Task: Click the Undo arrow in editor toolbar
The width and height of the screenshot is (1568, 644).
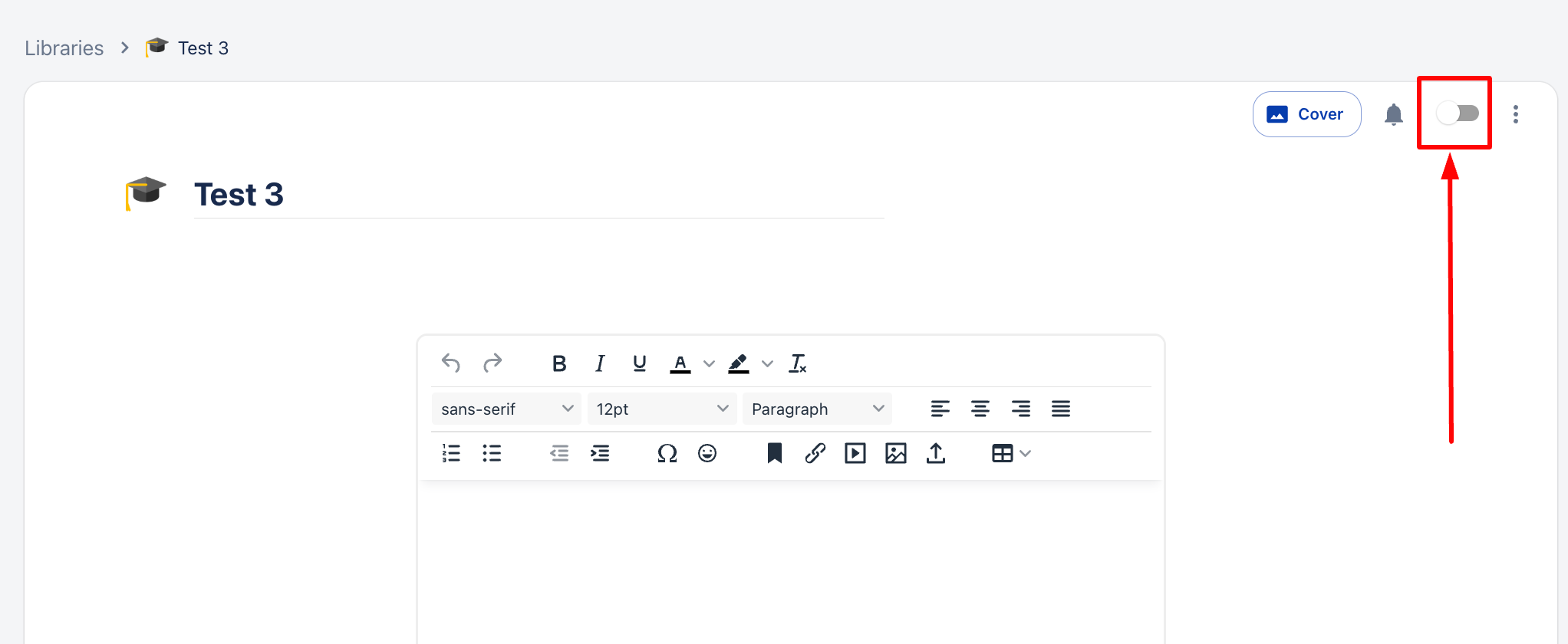Action: pos(451,363)
